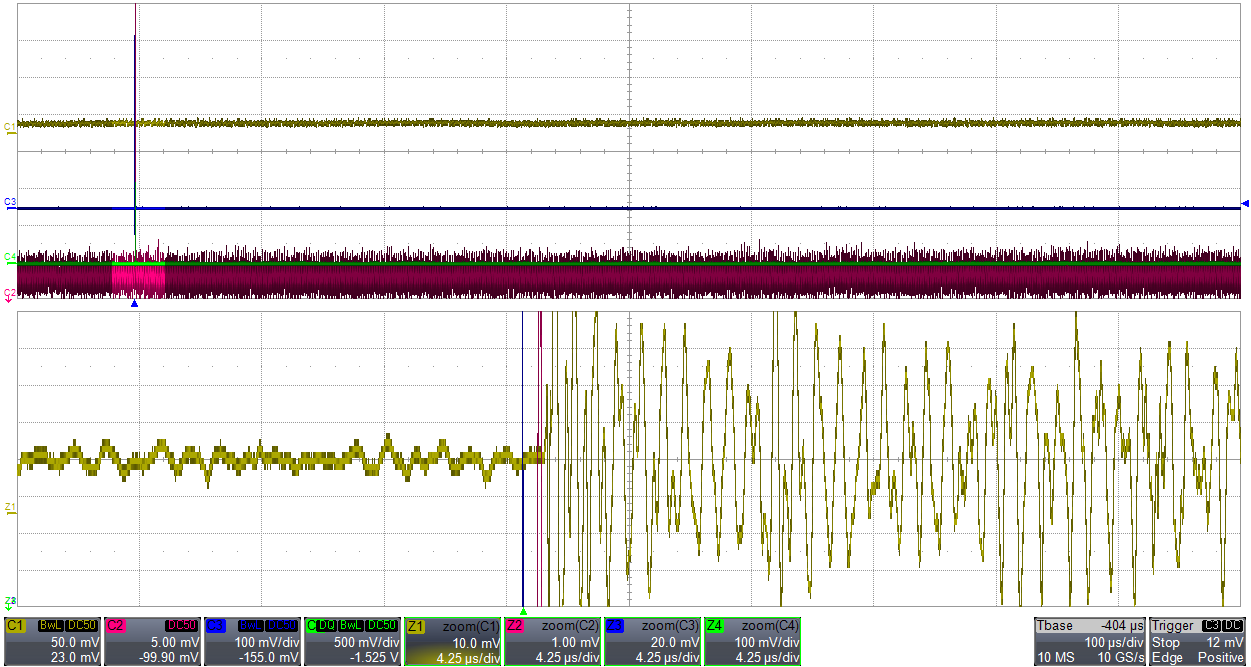Click the 100 µs/div timebase value
The width and height of the screenshot is (1251, 667).
pos(1115,642)
